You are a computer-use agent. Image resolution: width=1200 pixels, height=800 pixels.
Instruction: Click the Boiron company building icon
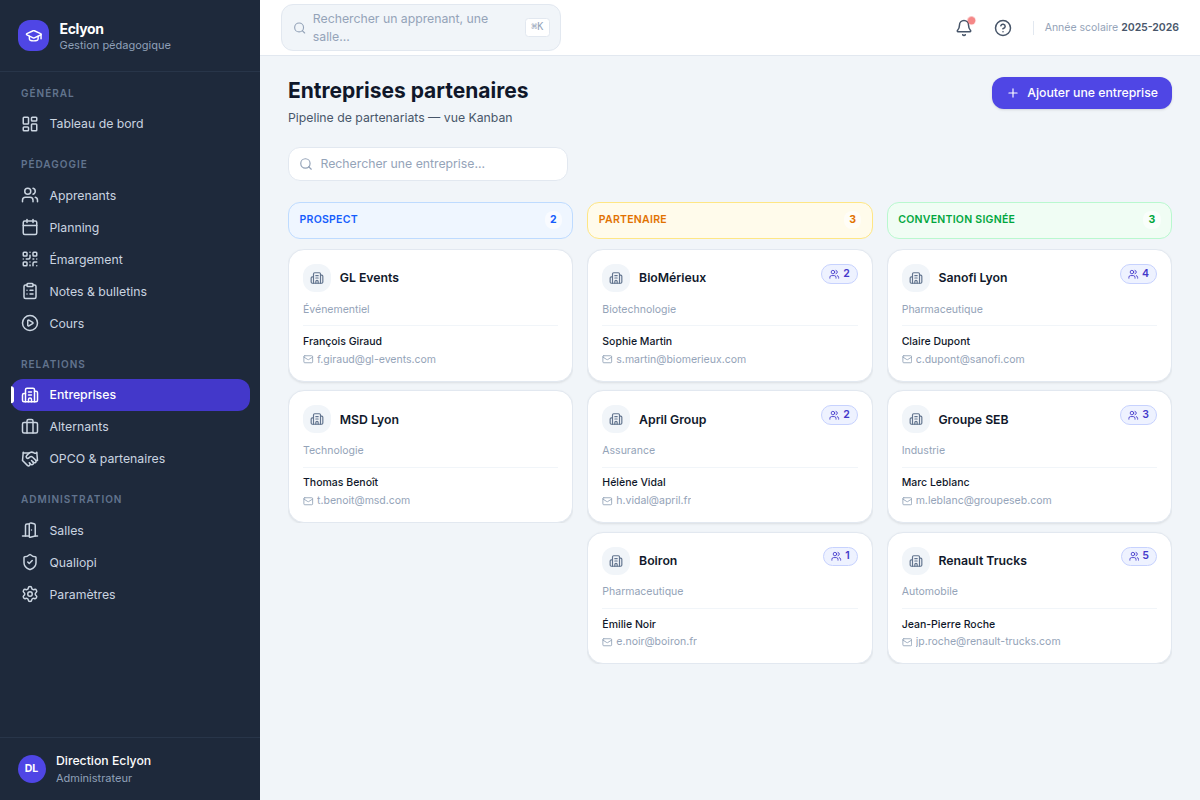click(616, 561)
